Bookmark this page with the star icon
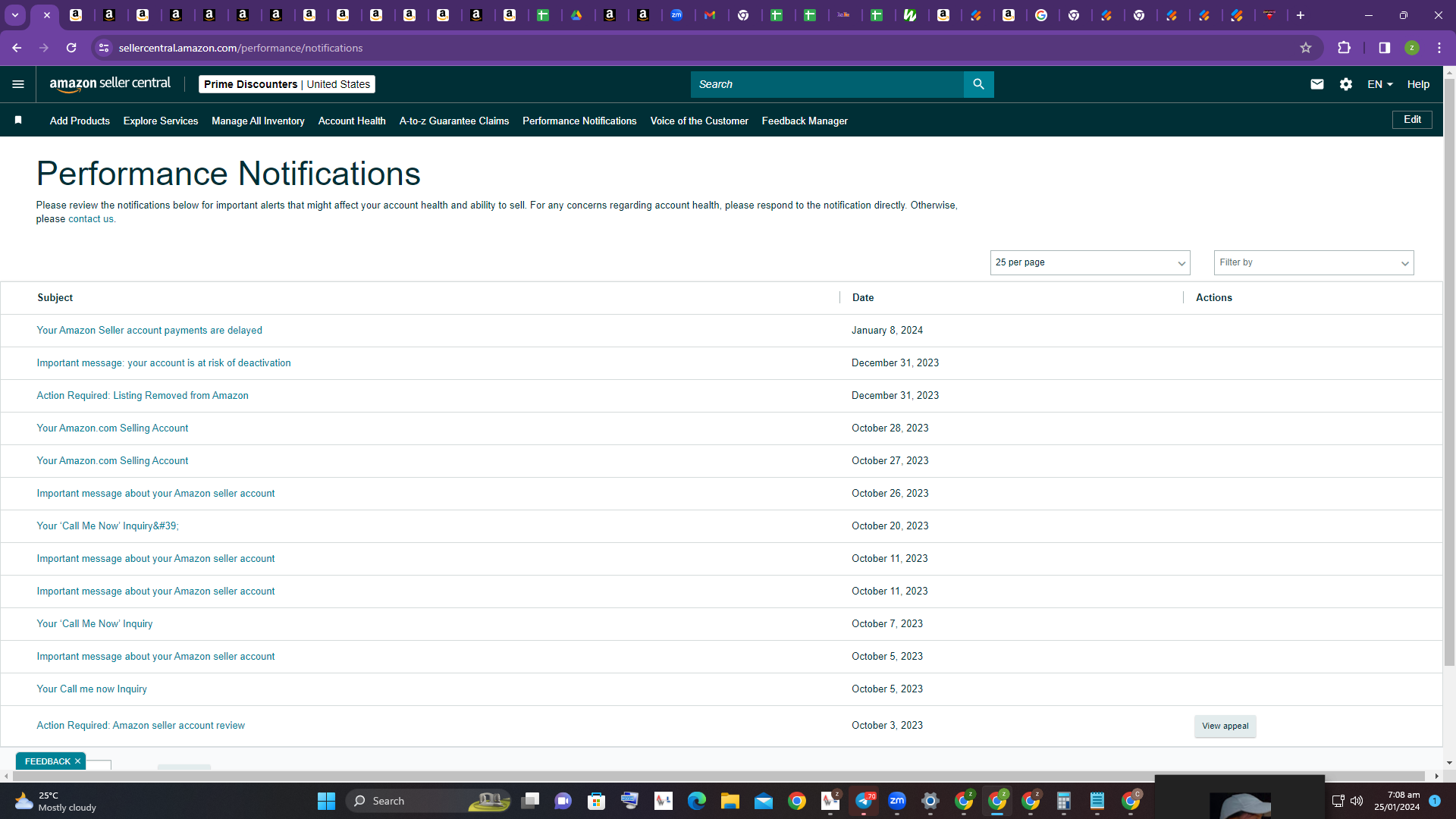 click(x=1306, y=48)
